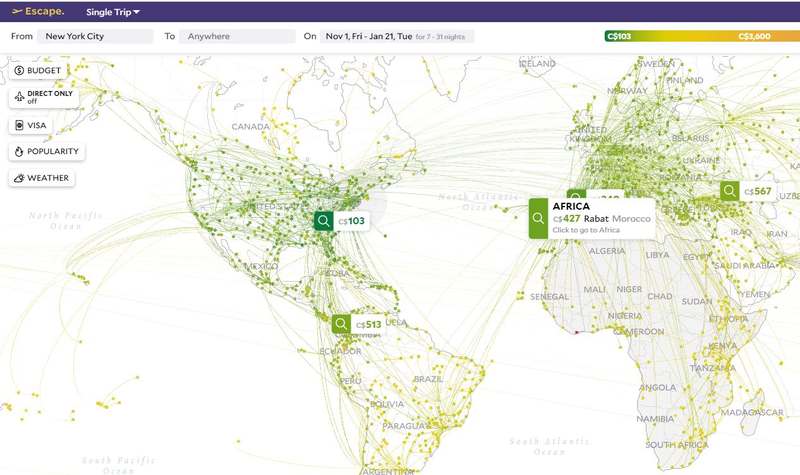
Task: Click the MADAGASCAR map label
Action: (752, 412)
